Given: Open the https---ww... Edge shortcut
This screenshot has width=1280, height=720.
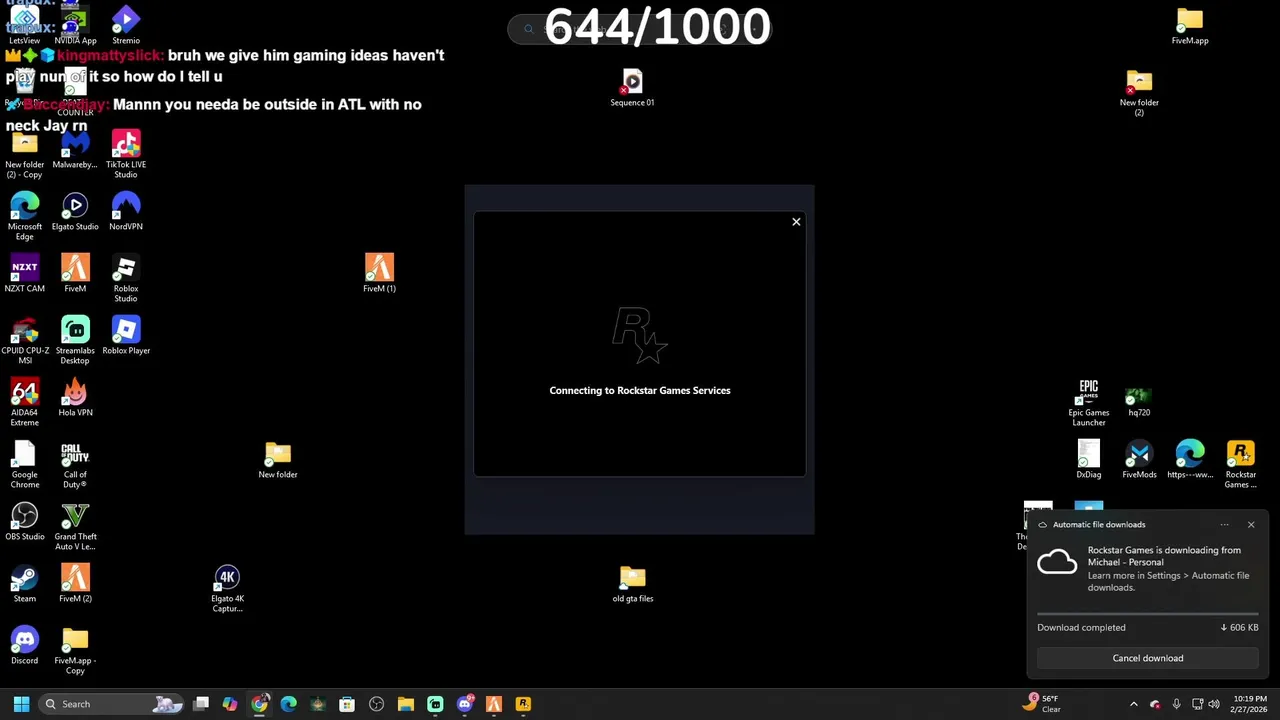Looking at the screenshot, I should point(1190,460).
